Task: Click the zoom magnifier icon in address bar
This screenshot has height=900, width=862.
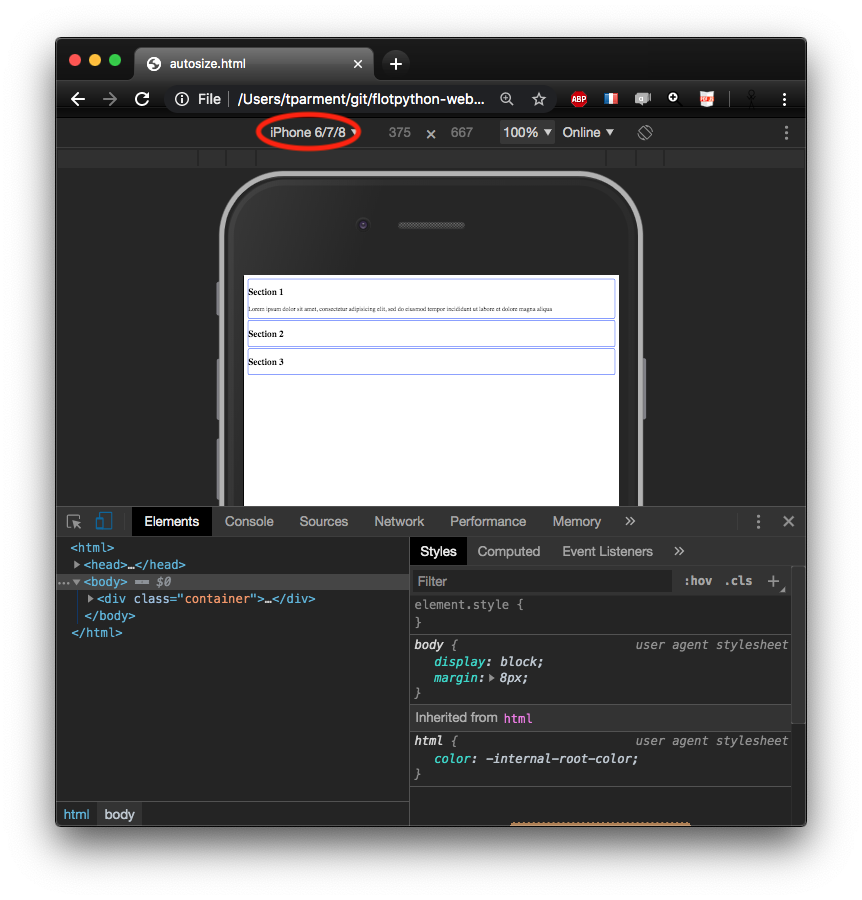Action: click(507, 99)
